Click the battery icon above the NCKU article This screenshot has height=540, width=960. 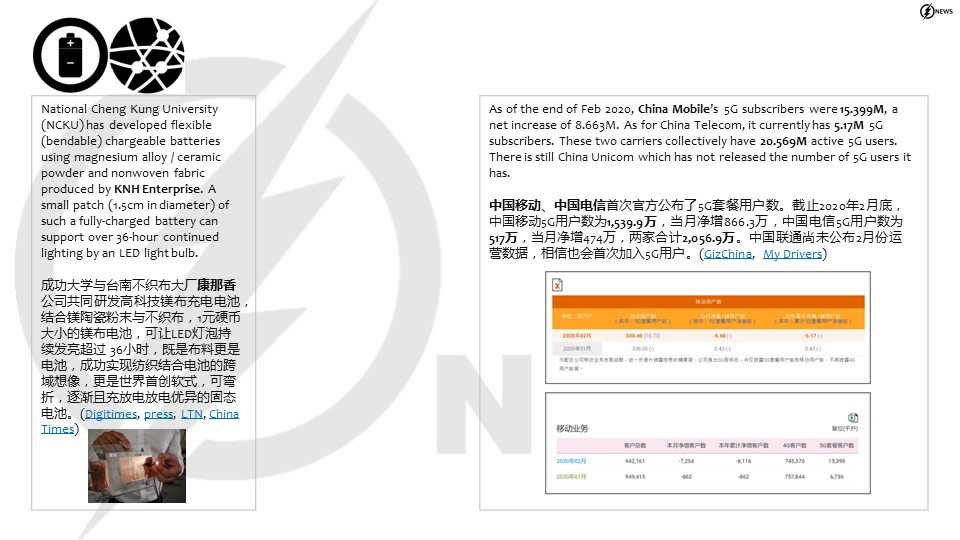pos(70,55)
